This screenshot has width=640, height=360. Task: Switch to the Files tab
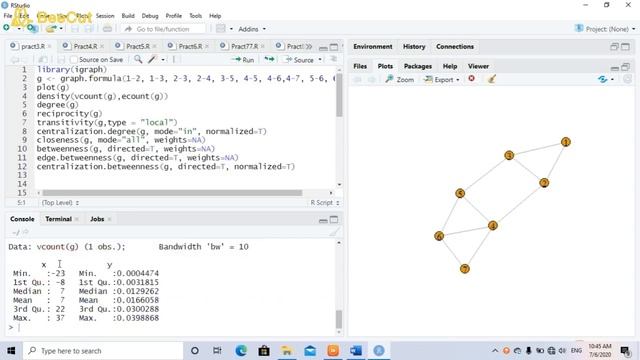pyautogui.click(x=360, y=66)
